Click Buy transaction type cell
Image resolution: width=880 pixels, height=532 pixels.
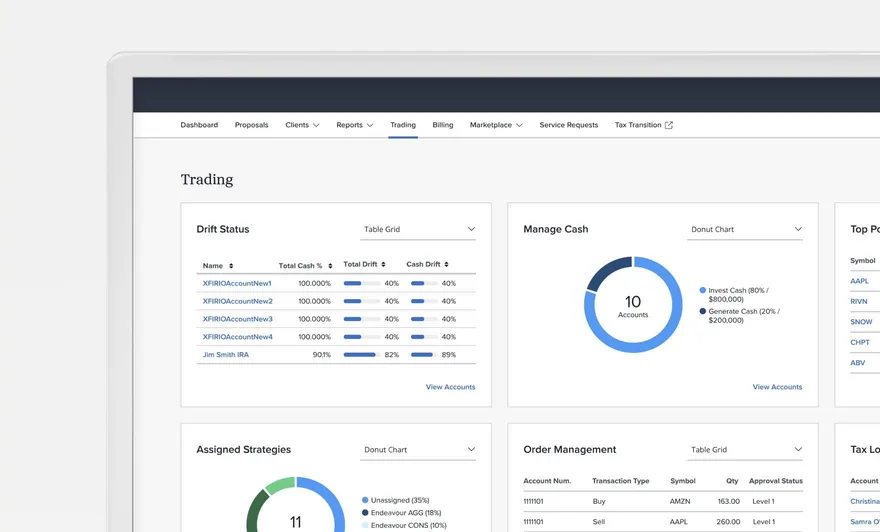point(599,501)
